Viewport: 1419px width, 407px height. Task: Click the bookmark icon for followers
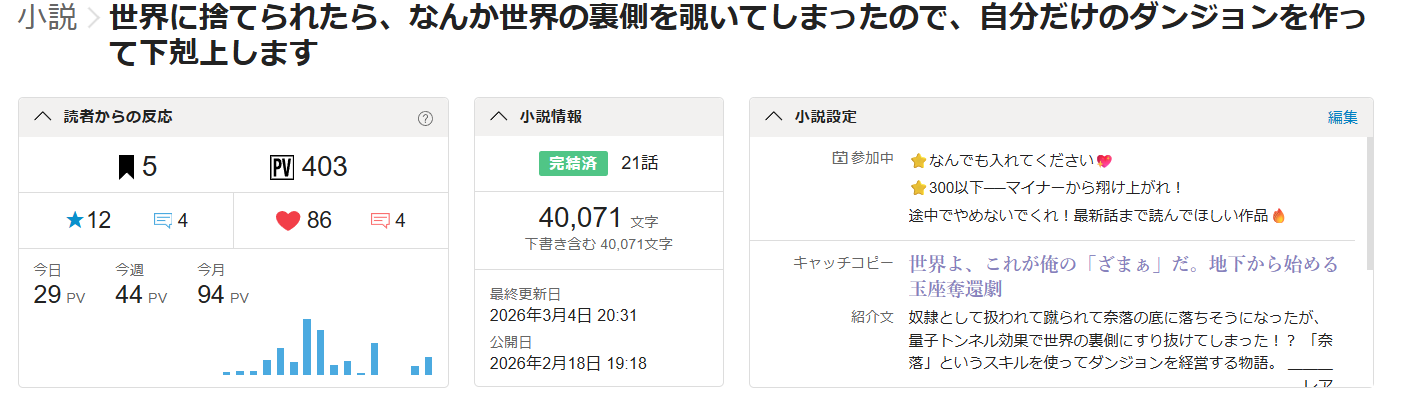tap(126, 167)
